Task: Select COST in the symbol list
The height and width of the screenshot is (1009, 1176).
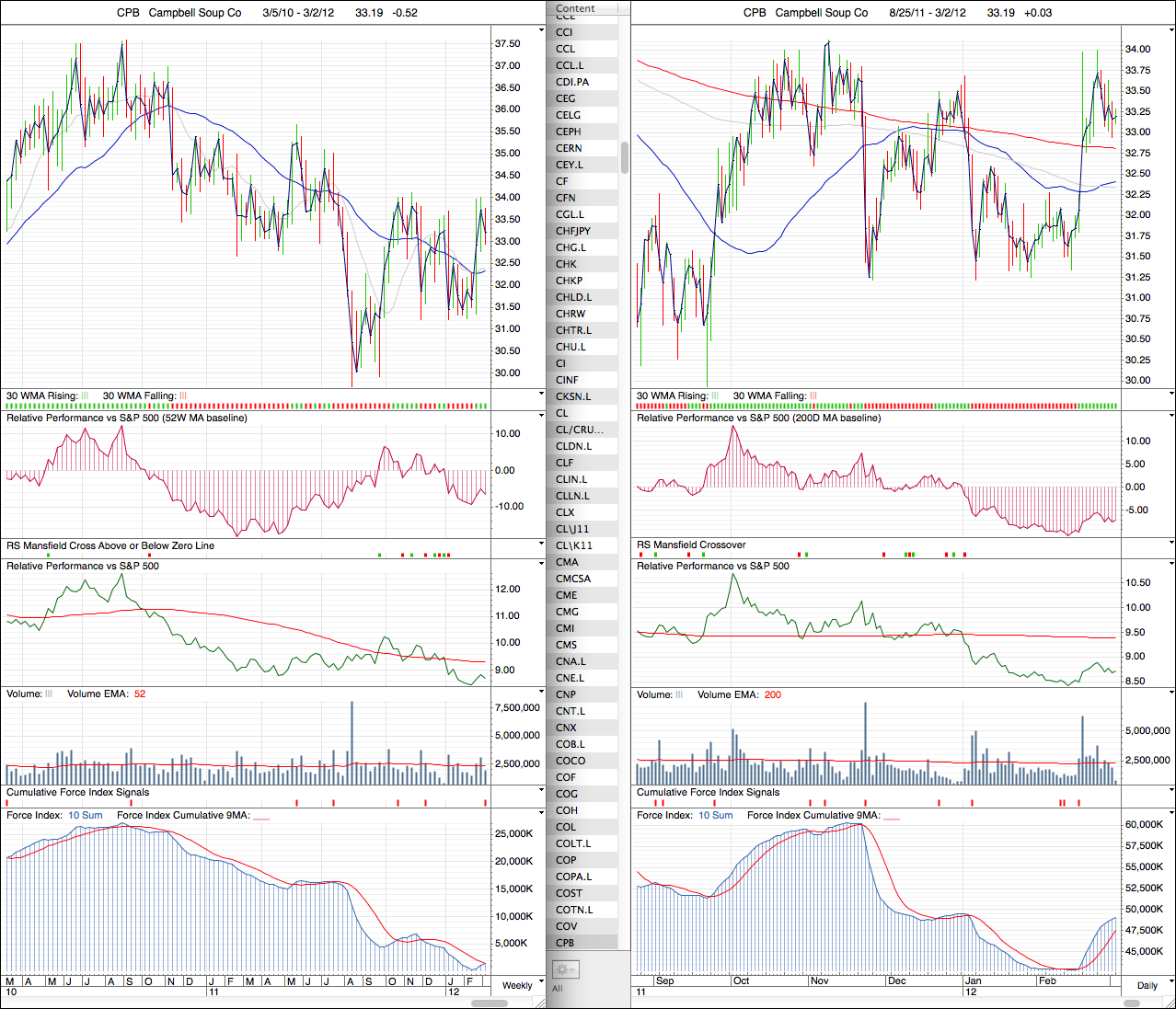Action: (569, 893)
